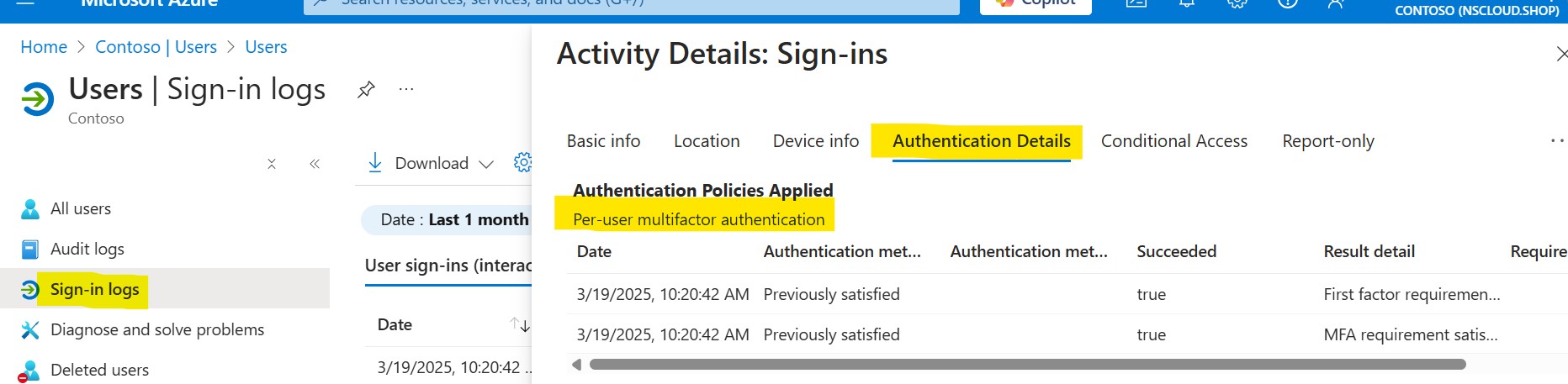Screen dimensions: 1568x384
Task: Click Previously satisfied in the First factor row
Action: 831,295
